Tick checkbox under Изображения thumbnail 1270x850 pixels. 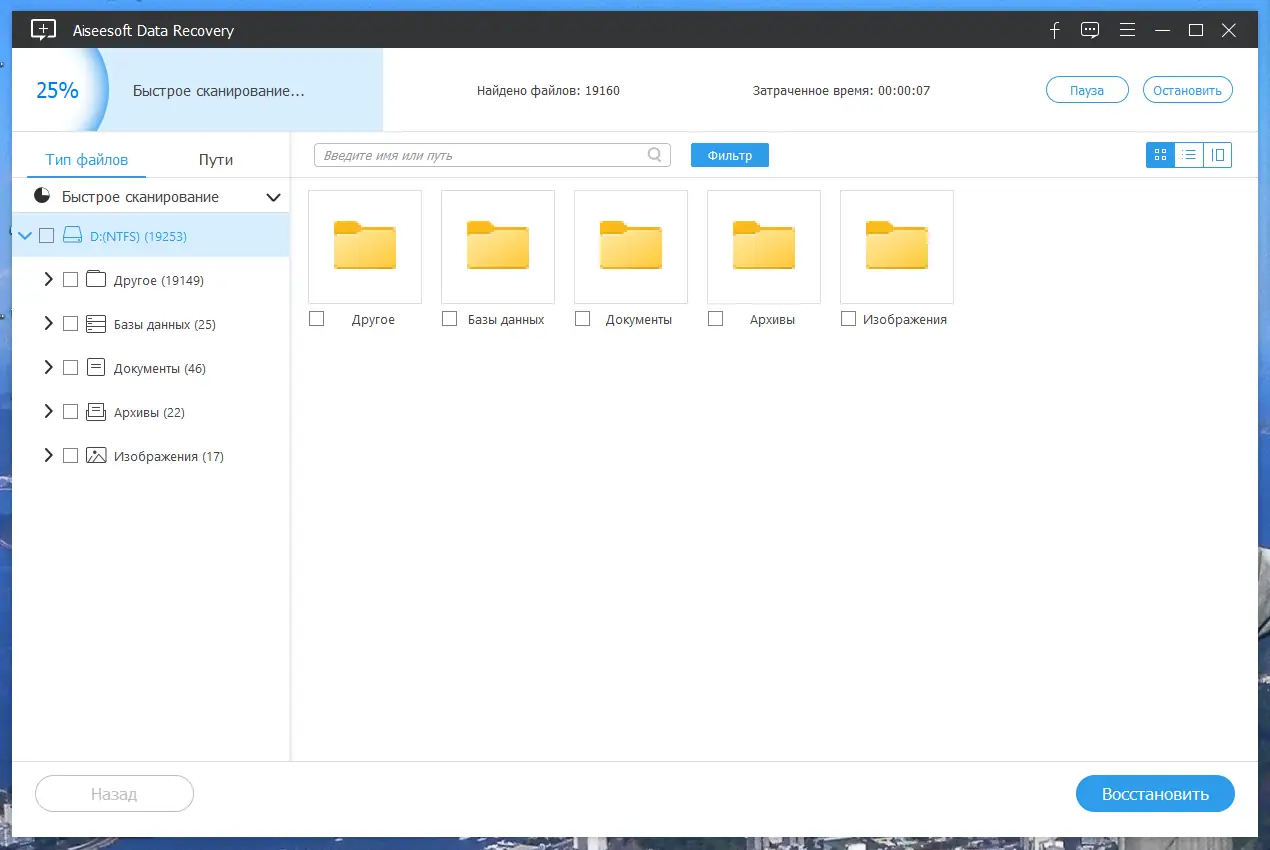(848, 319)
